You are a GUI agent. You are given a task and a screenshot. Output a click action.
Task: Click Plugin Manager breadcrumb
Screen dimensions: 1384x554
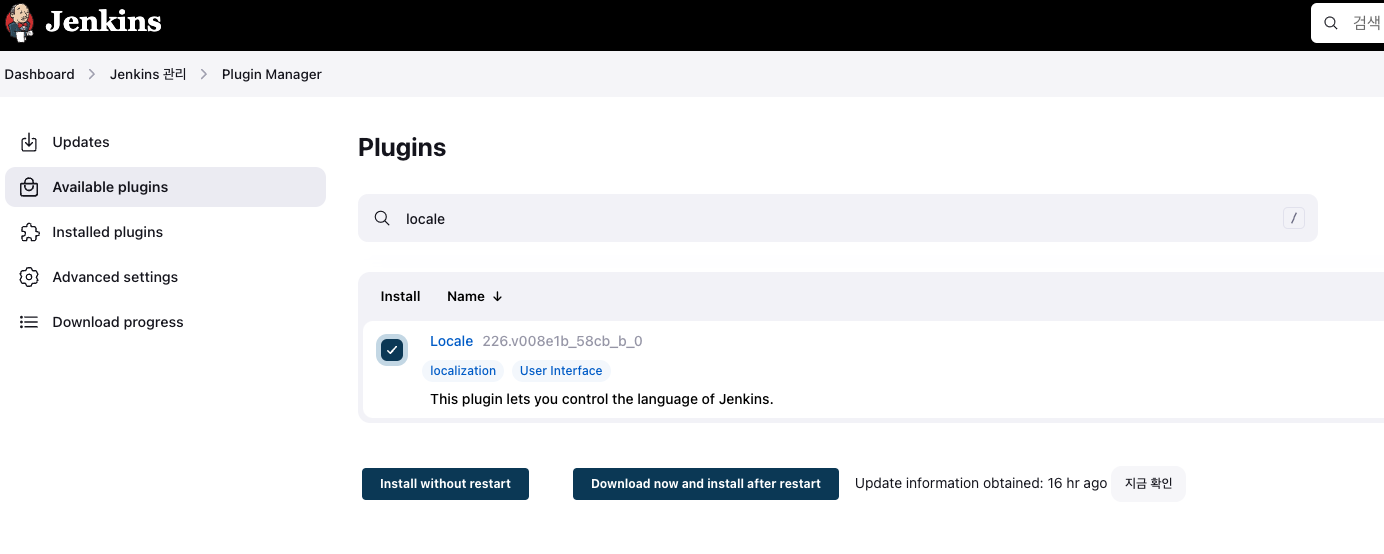[272, 74]
